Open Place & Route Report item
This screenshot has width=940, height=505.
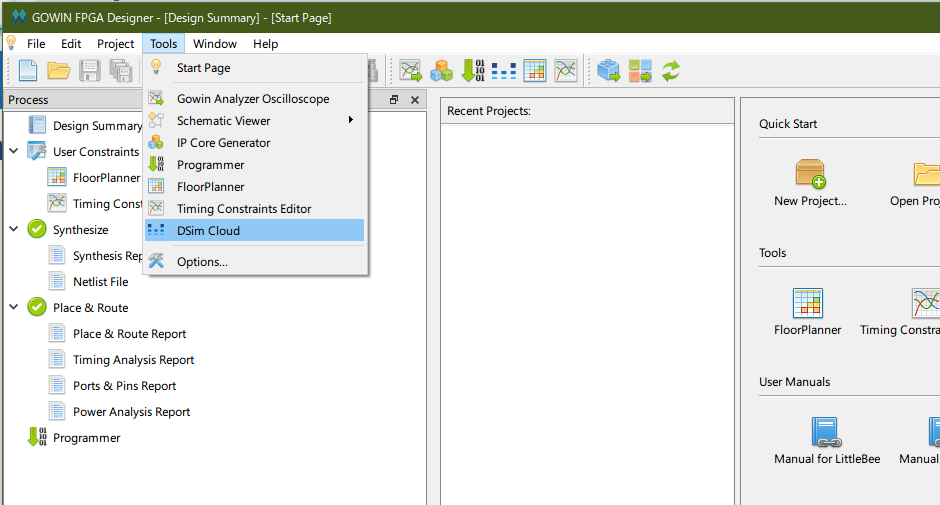(129, 333)
